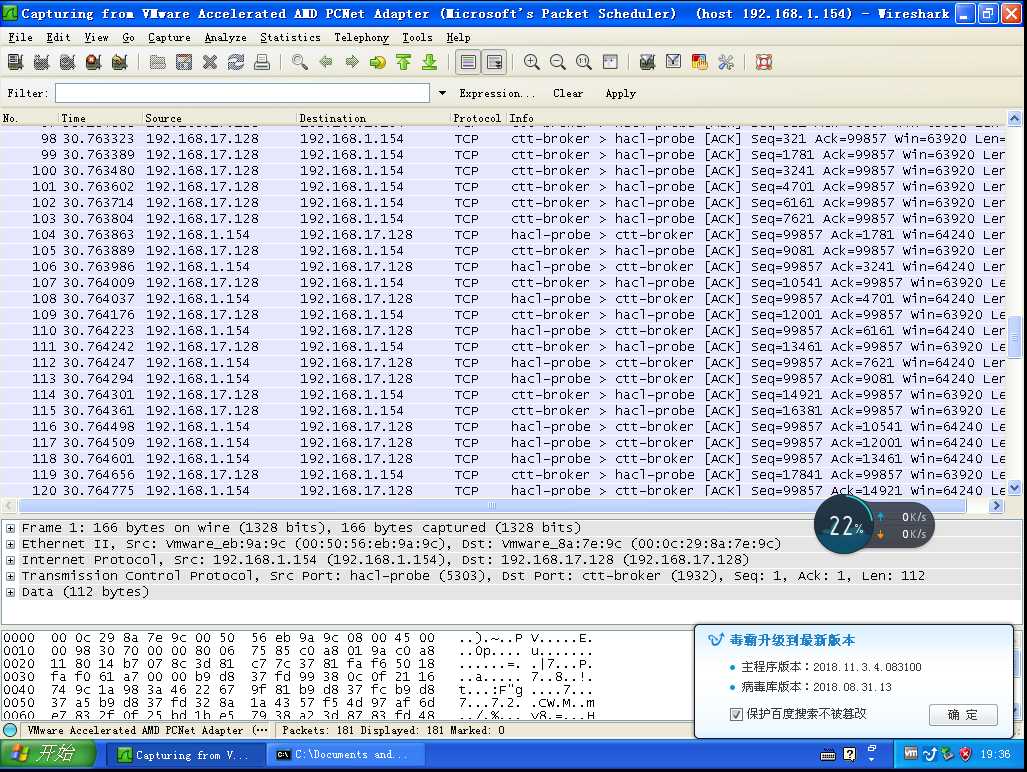Screen dimensions: 1027x772
Task: Open Wireshark preferences tools icon
Action: pos(726,62)
